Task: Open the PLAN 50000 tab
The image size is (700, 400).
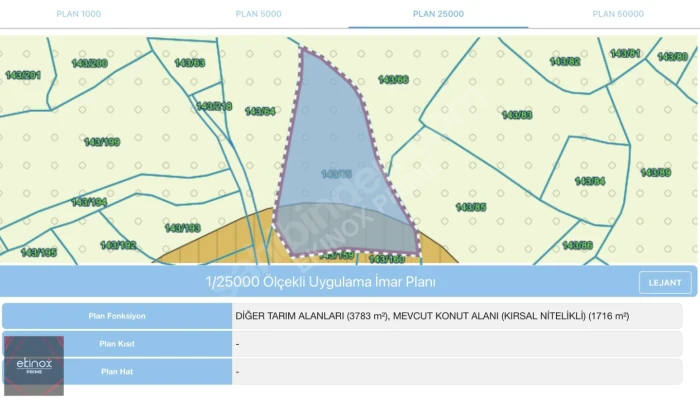Action: [618, 14]
